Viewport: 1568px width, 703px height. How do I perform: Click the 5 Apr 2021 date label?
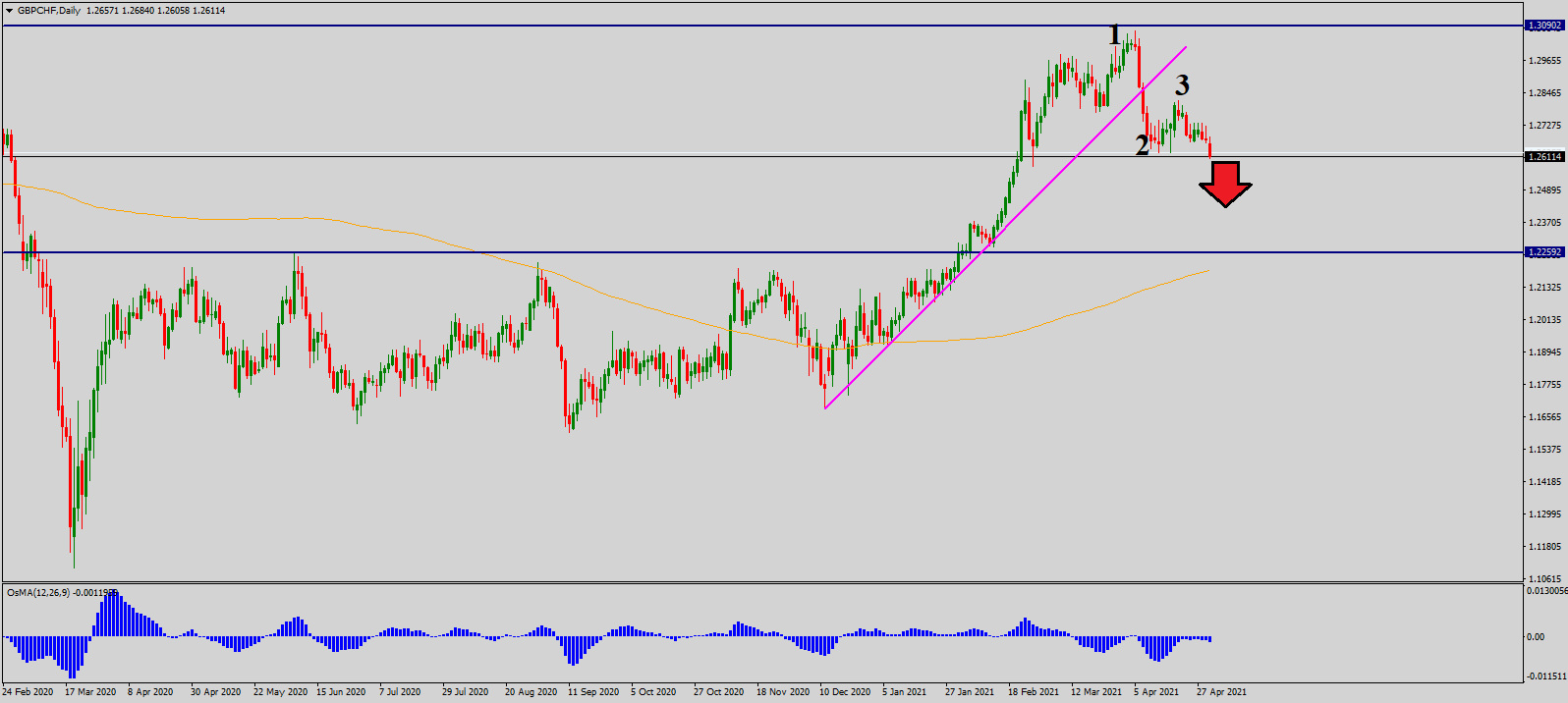(1156, 692)
